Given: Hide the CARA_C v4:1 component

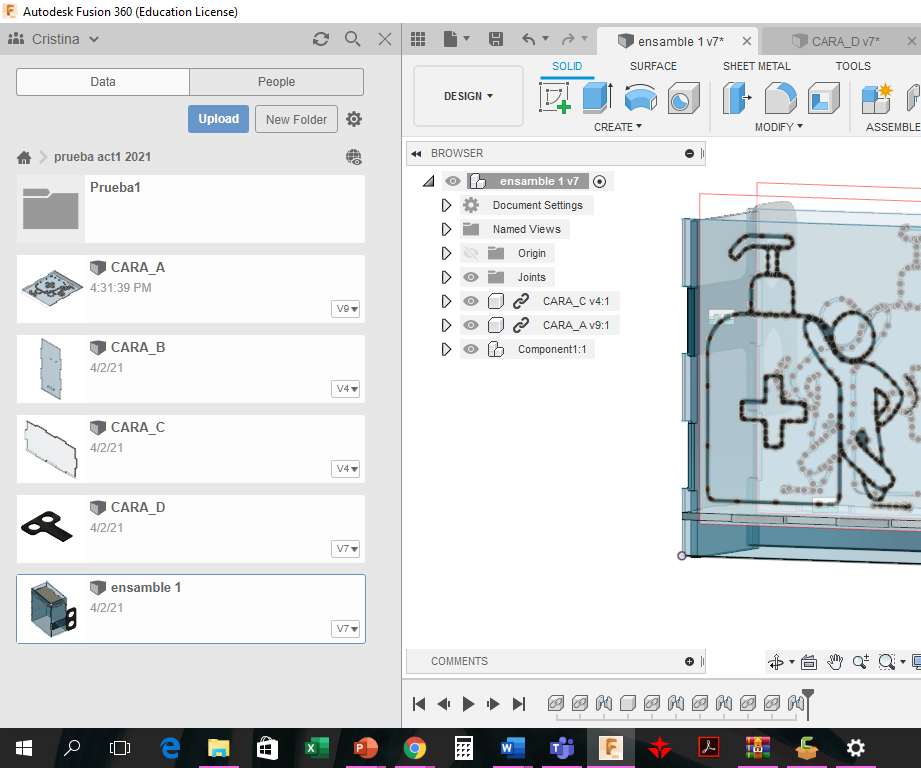Looking at the screenshot, I should click(471, 301).
